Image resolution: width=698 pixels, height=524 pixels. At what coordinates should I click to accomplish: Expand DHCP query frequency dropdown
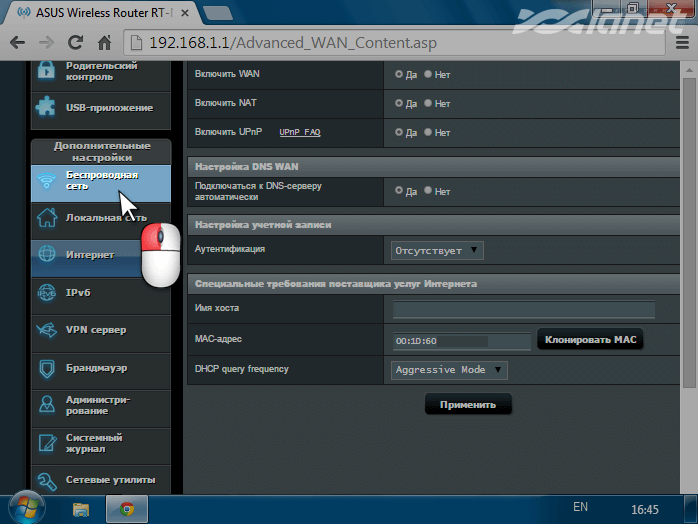tap(450, 370)
